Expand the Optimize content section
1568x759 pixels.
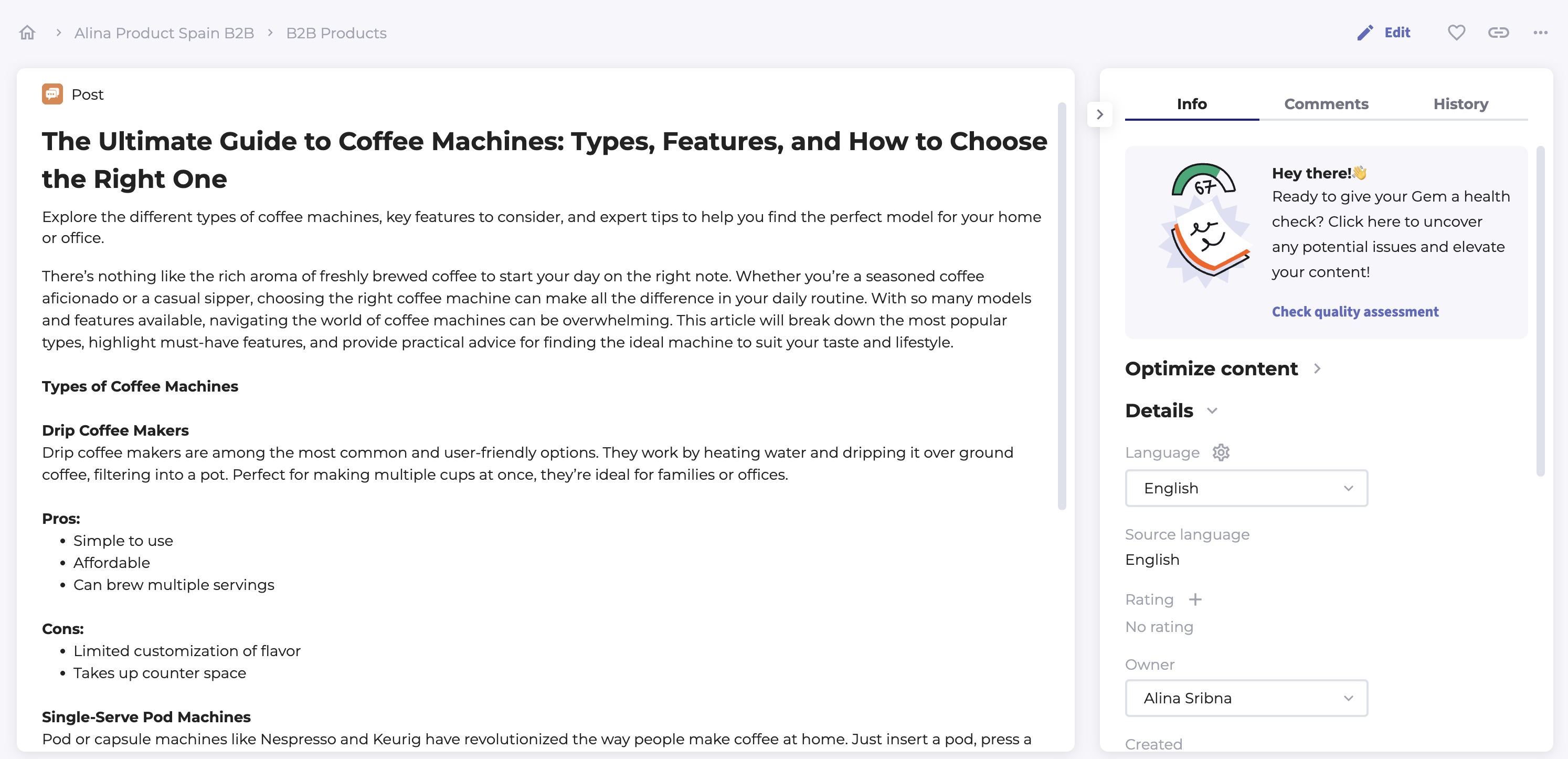coord(1317,369)
